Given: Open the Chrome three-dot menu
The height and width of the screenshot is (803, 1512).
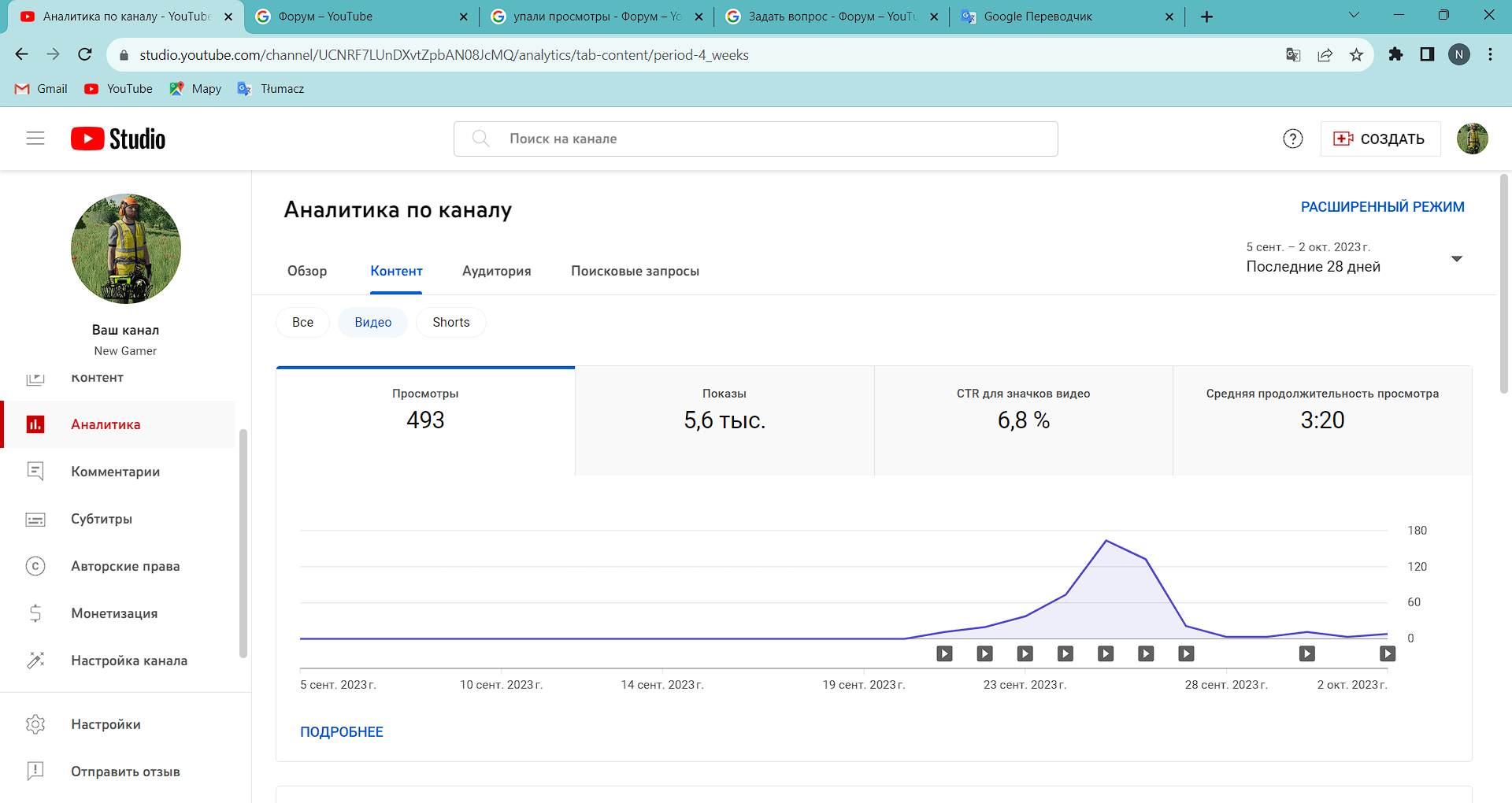Looking at the screenshot, I should pos(1490,54).
